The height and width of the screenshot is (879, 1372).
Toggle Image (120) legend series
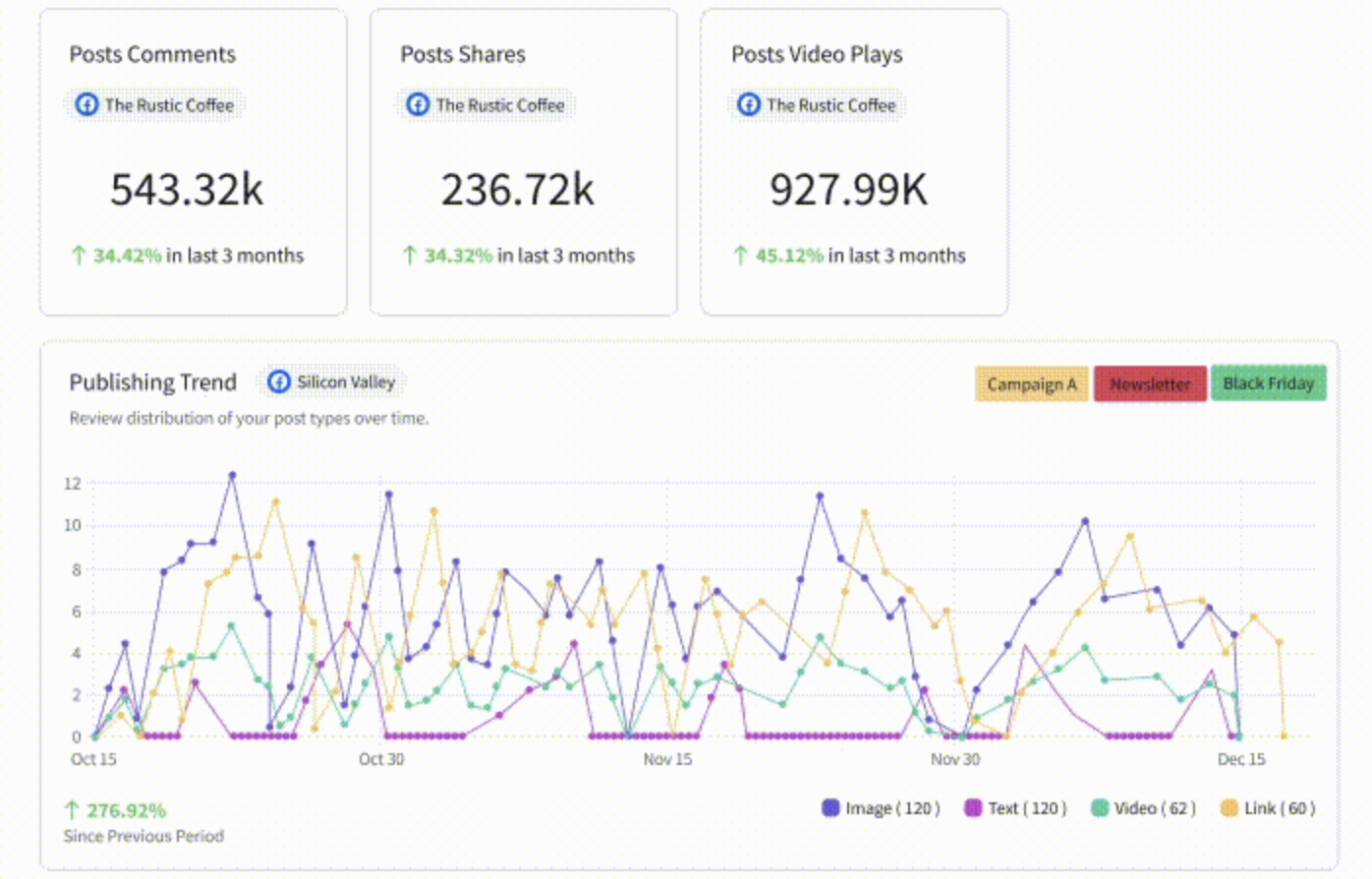[x=881, y=808]
